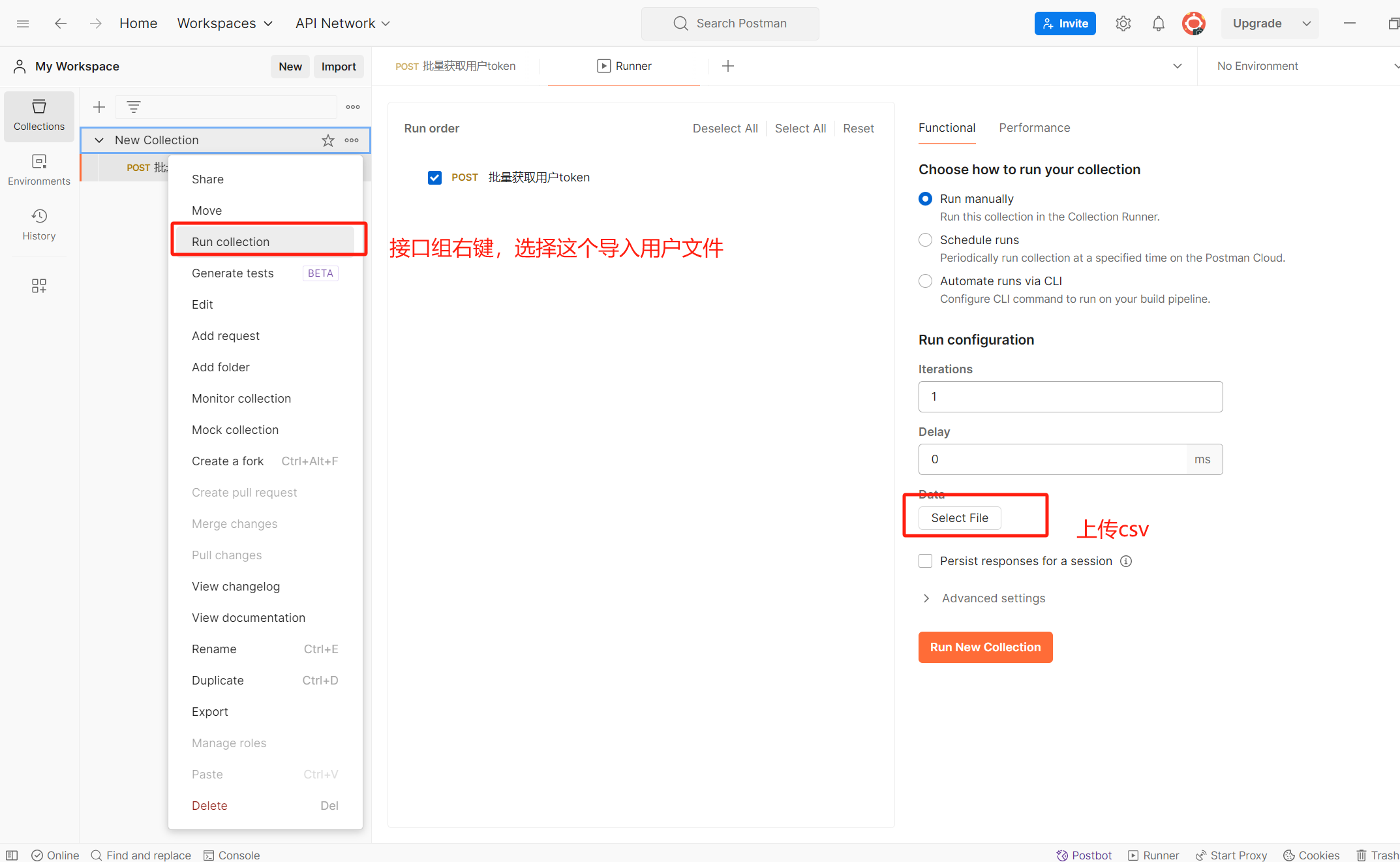Open Trash in the status bar
The width and height of the screenshot is (1400, 862).
(1377, 855)
